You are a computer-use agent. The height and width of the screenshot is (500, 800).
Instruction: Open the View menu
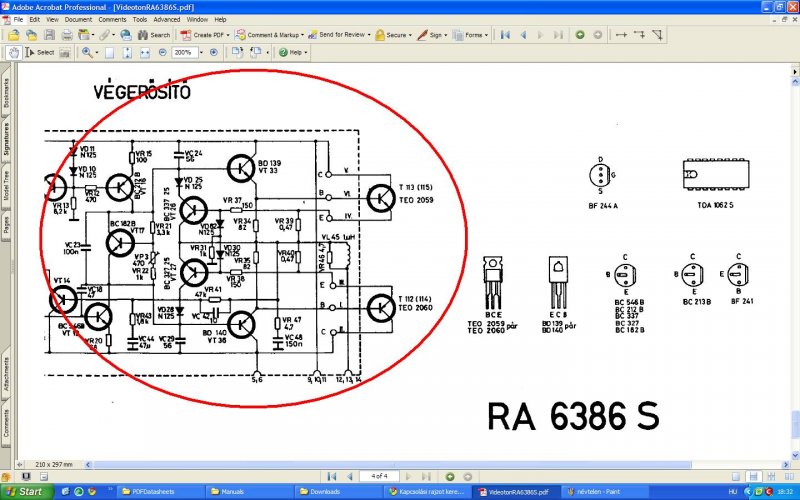53,19
